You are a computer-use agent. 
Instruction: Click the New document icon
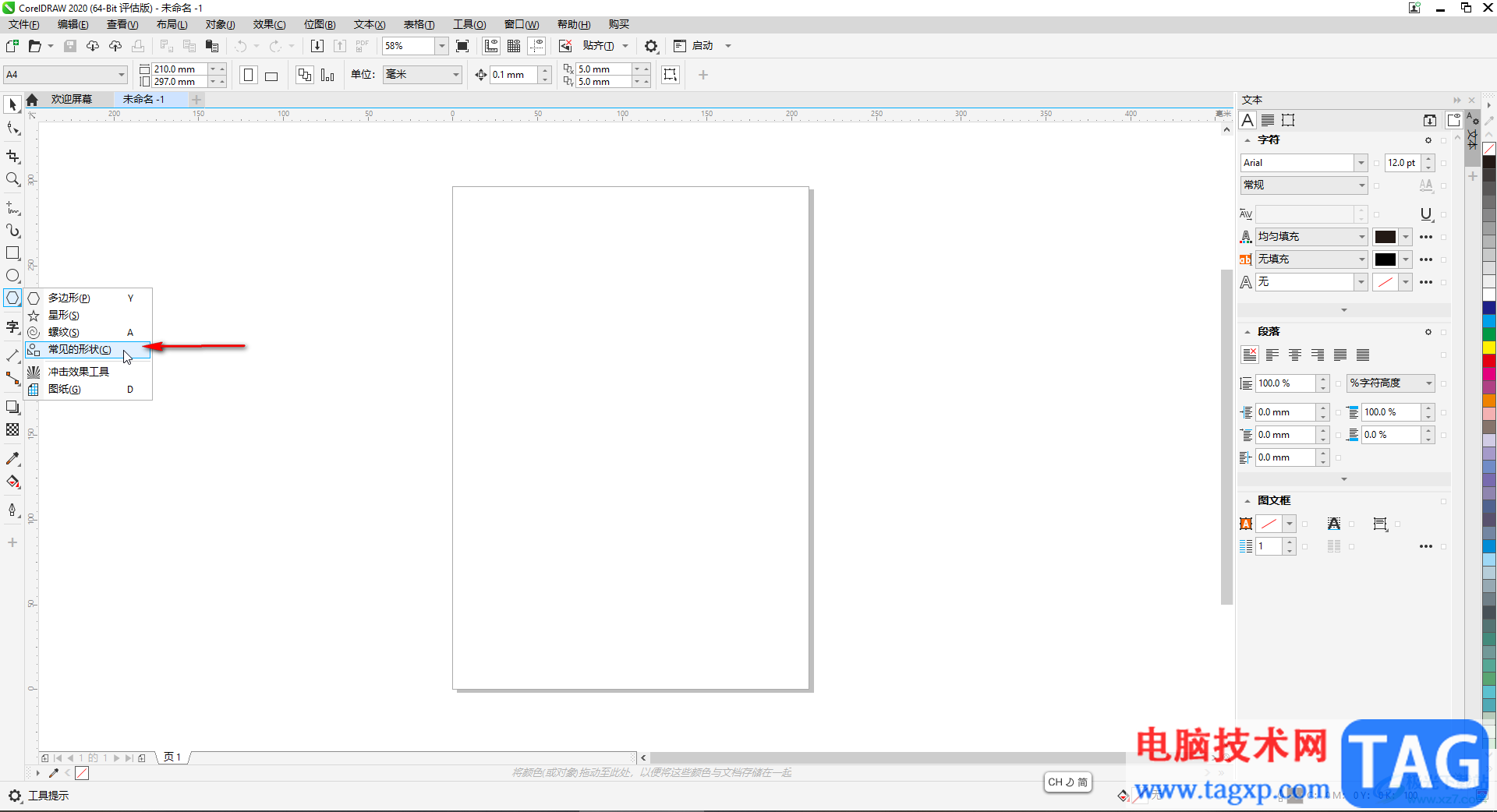(12, 46)
